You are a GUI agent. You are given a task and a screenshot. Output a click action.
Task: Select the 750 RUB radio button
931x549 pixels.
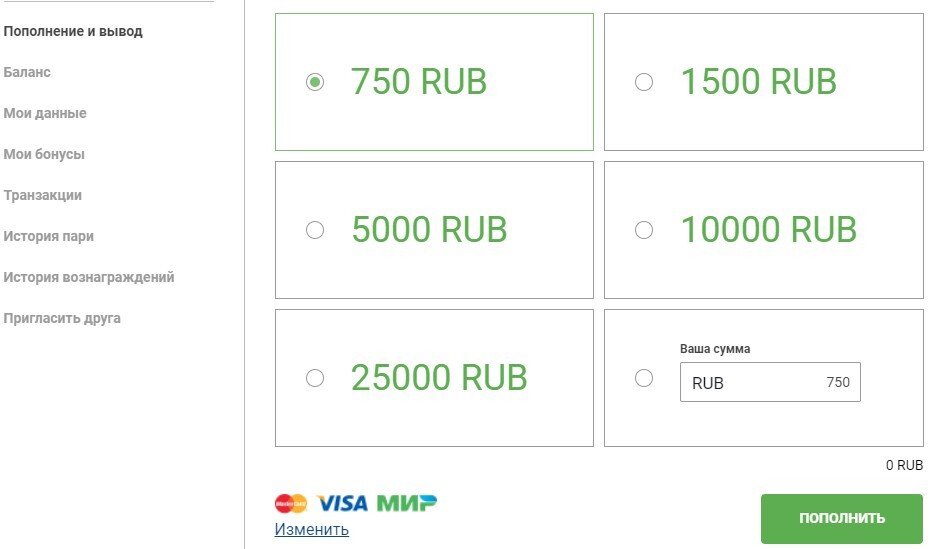tap(315, 82)
